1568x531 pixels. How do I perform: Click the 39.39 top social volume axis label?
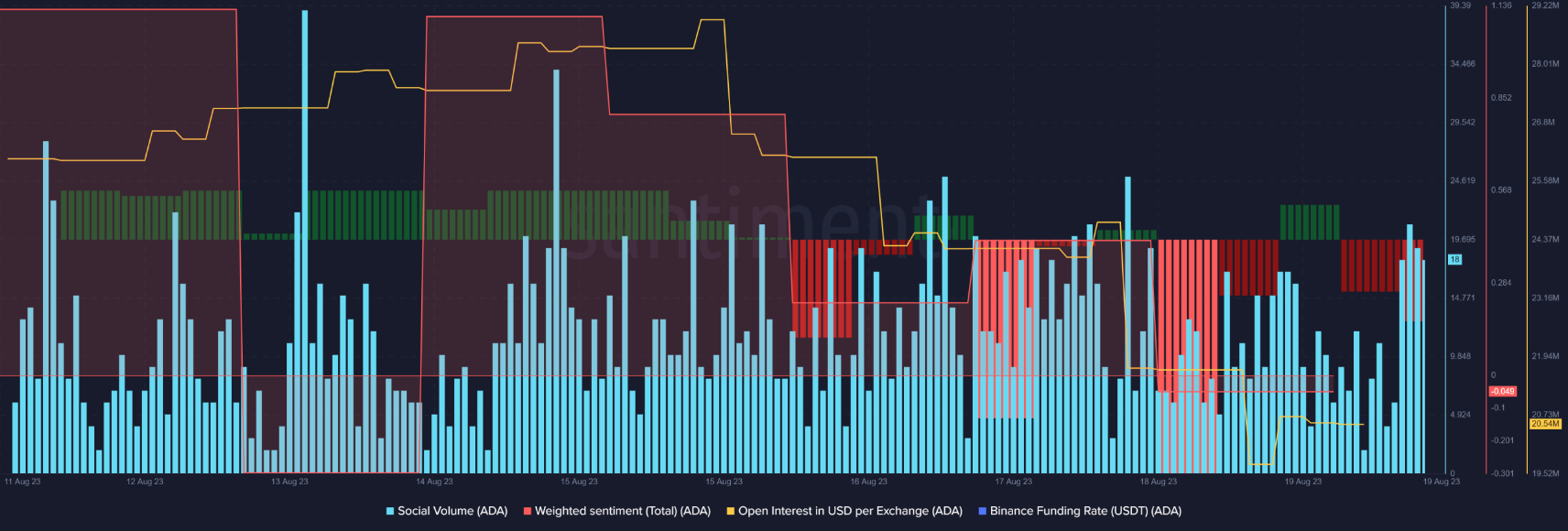tap(1460, 5)
